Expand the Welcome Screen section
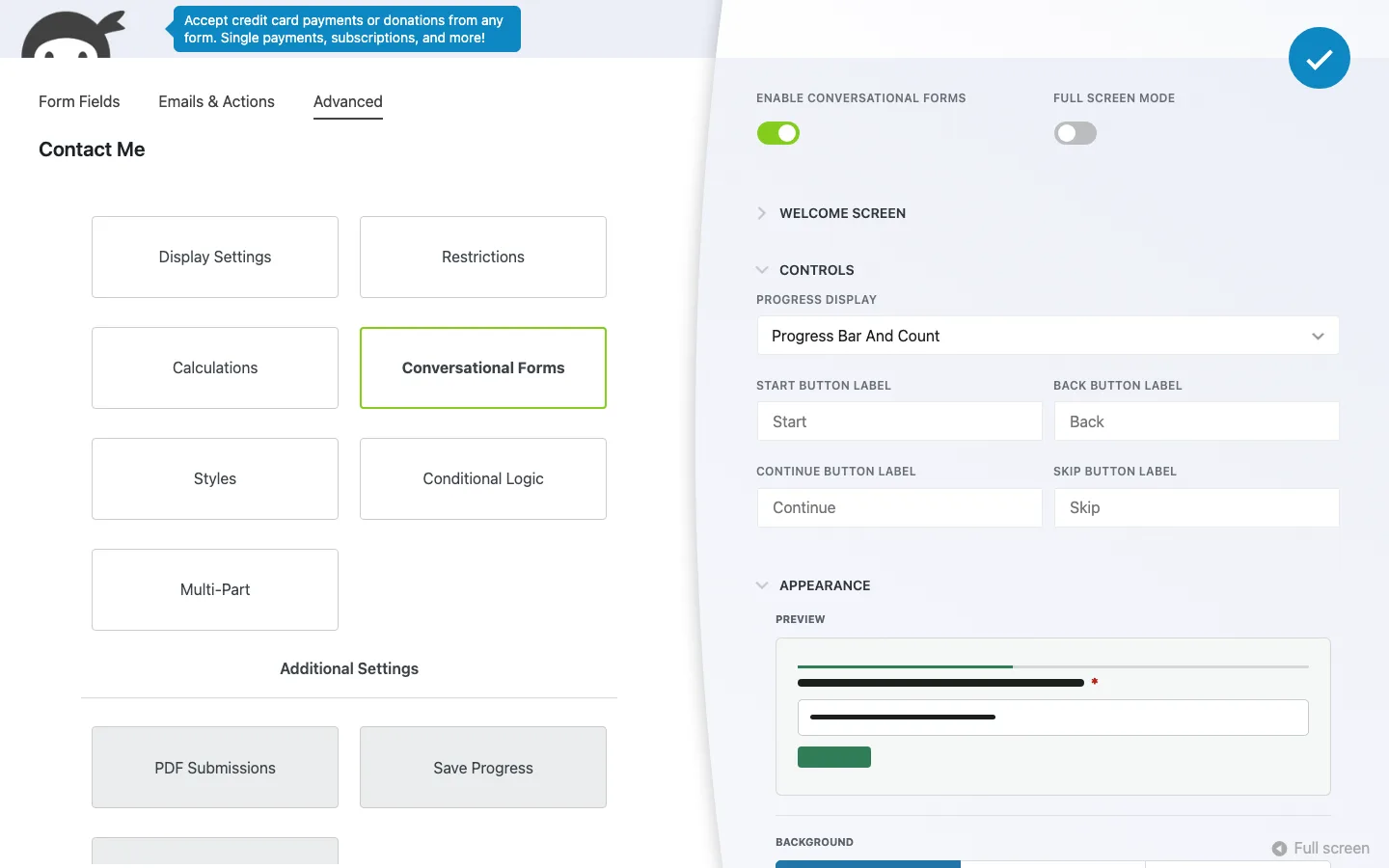The image size is (1389, 868). pyautogui.click(x=831, y=213)
